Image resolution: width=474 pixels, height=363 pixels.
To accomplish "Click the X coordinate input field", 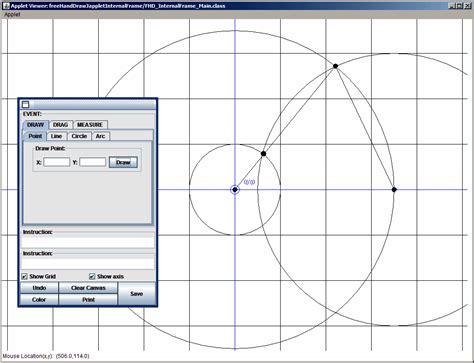I will [x=57, y=162].
